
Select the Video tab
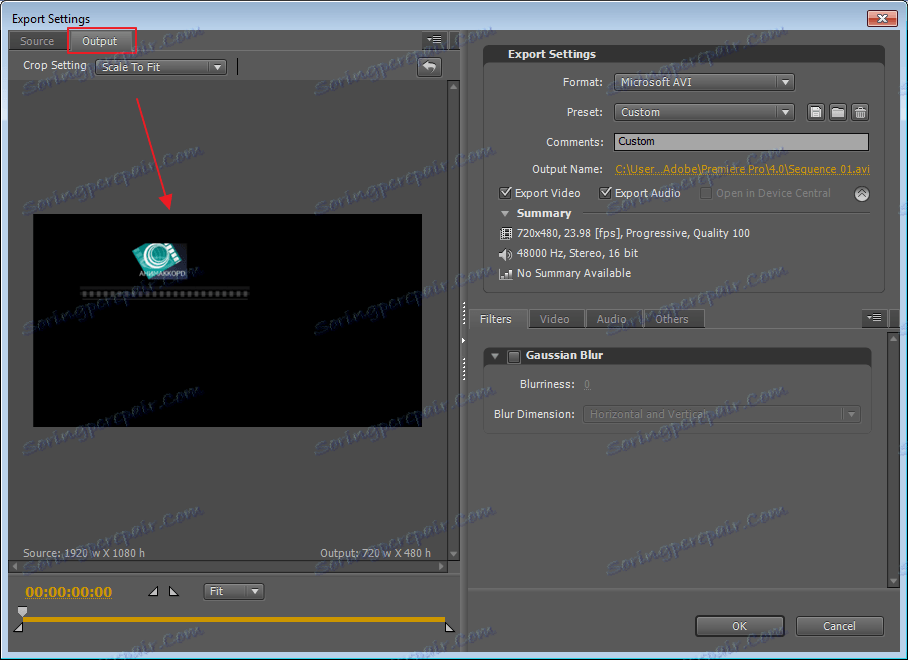tap(555, 319)
